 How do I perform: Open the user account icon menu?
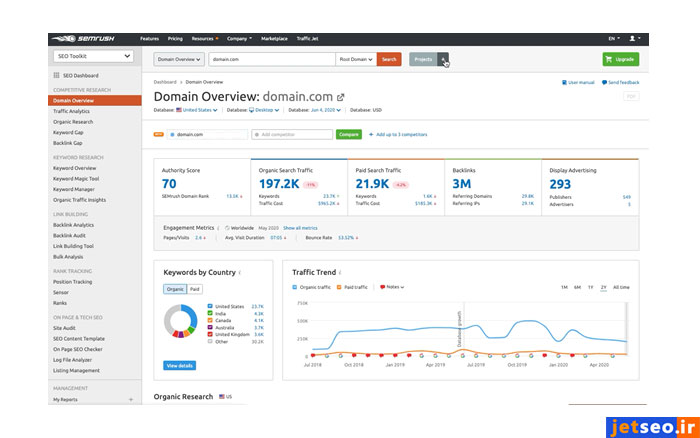[x=632, y=38]
